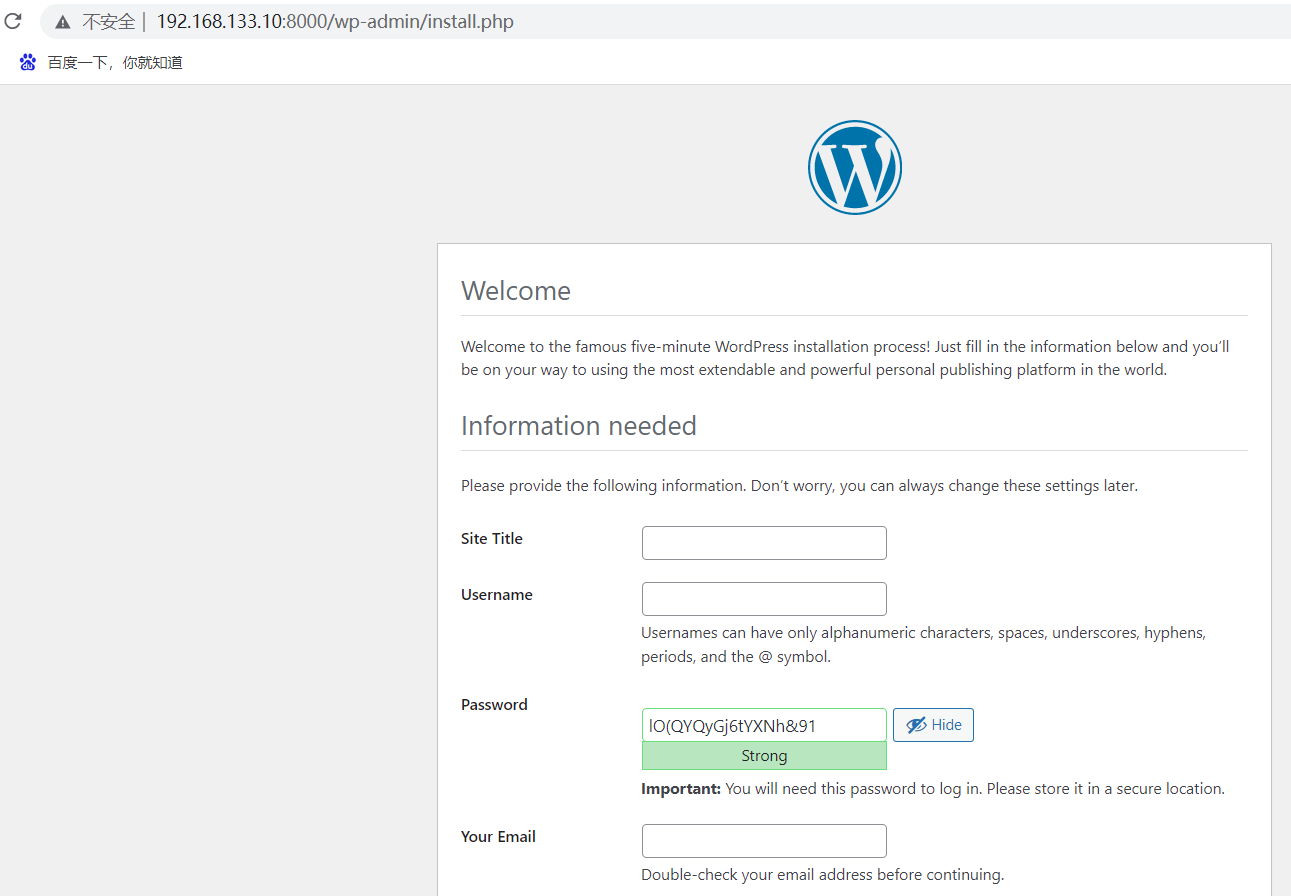Click the Usernames alphanumeric characters hint text
Image resolution: width=1291 pixels, height=896 pixels.
[924, 645]
